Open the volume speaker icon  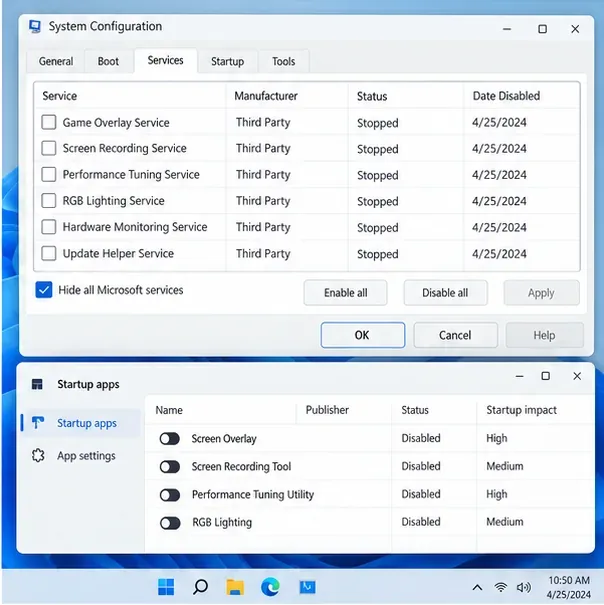point(524,587)
